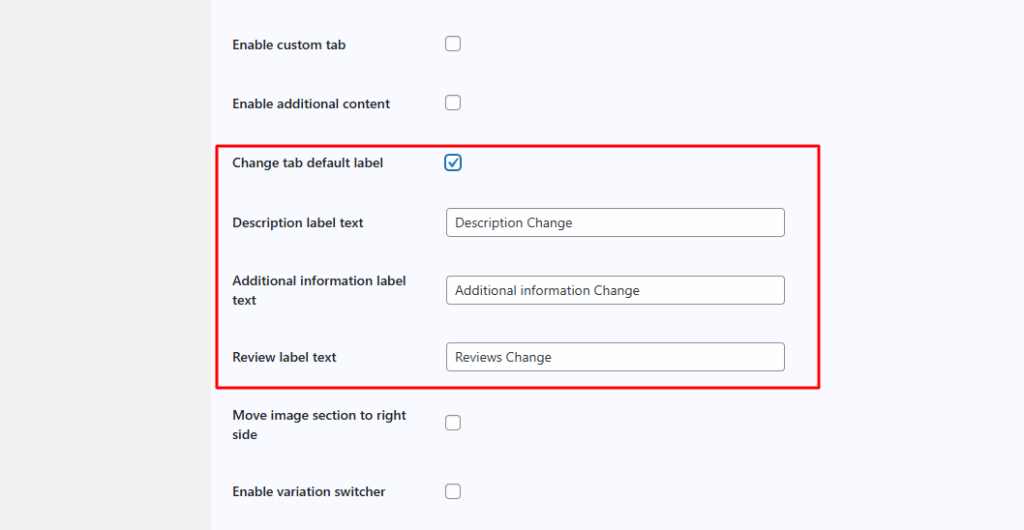
Task: Click the 'Move image section to right side' label
Action: tap(319, 425)
